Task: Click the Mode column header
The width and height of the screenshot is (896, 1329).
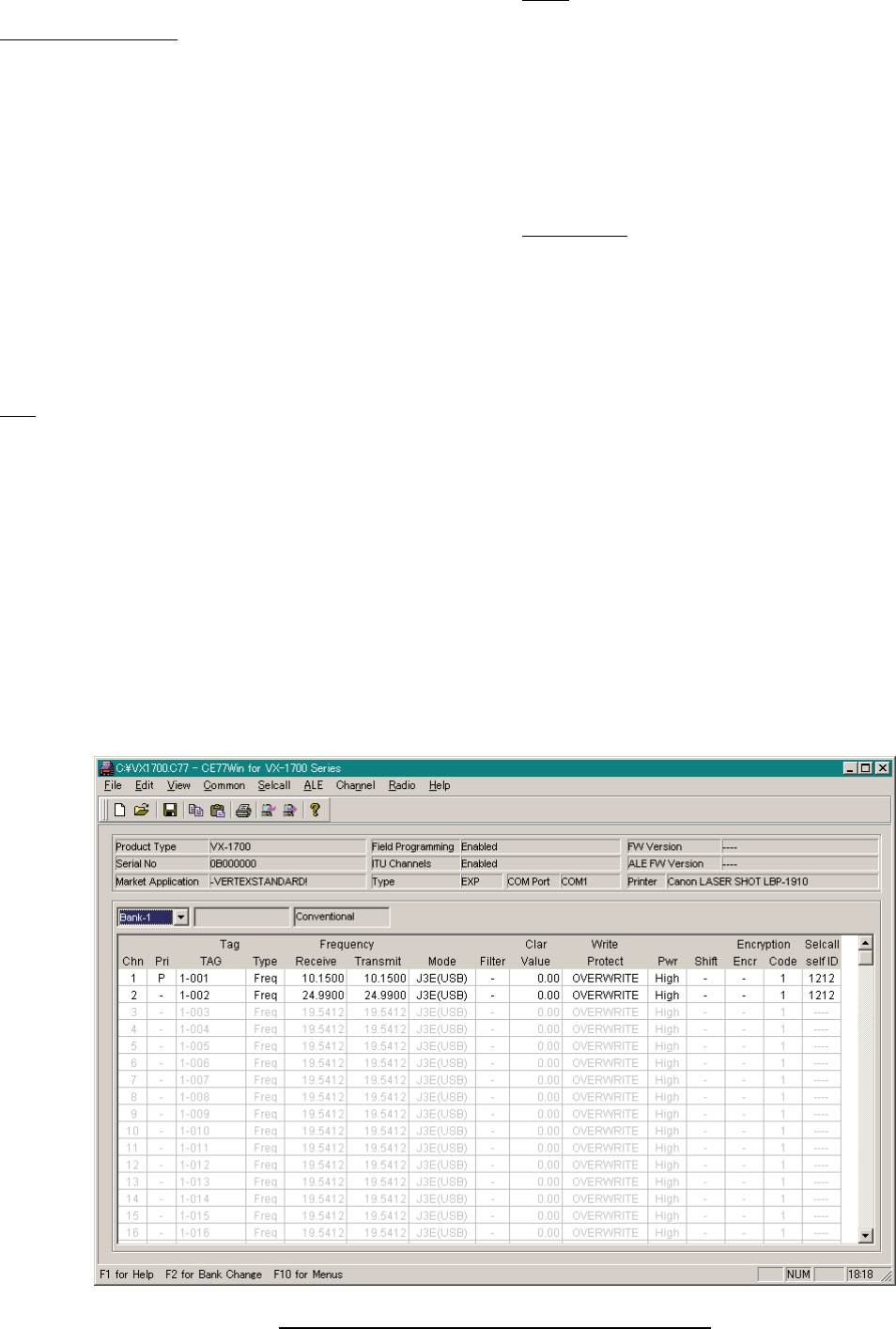Action: (441, 962)
